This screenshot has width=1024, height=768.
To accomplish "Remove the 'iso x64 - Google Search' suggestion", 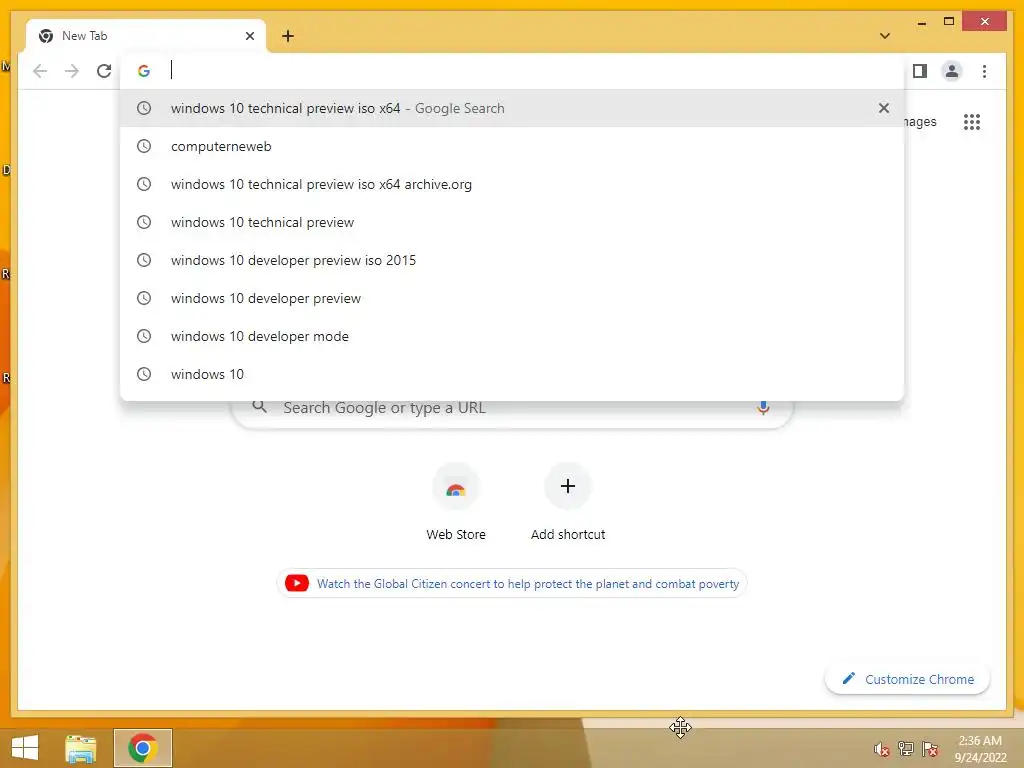I will 884,108.
